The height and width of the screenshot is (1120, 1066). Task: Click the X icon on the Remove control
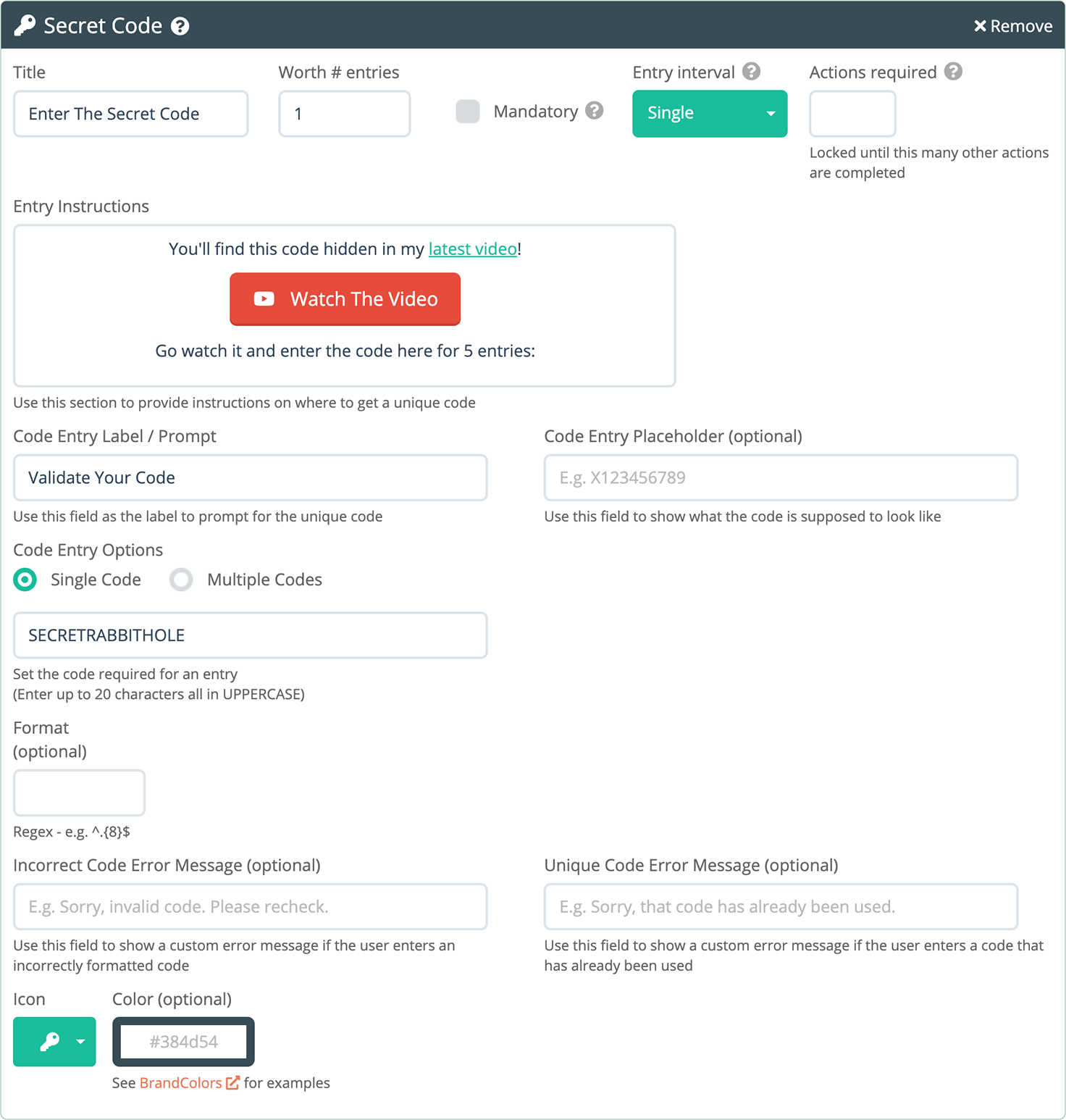[x=981, y=25]
